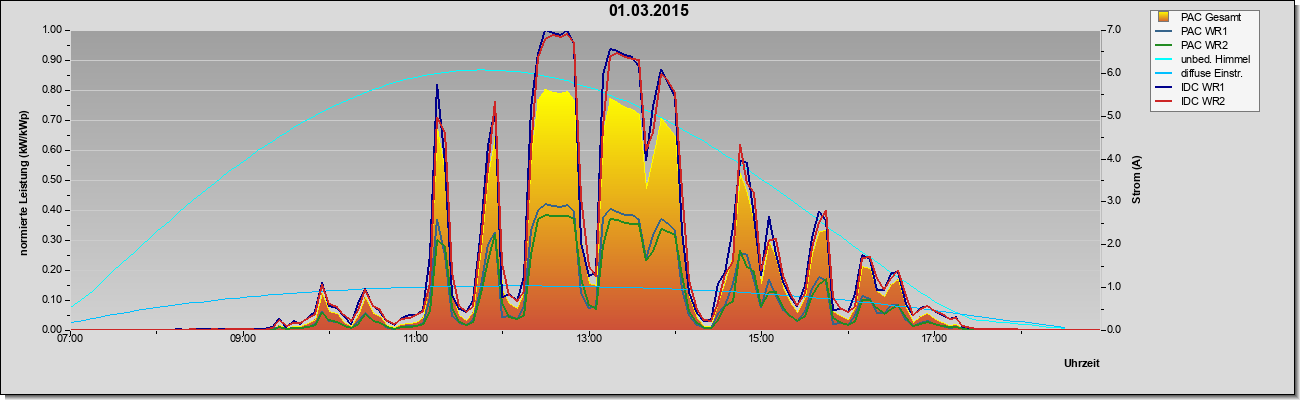Click the chart title 01.03.2015
The height and width of the screenshot is (400, 1300).
(649, 11)
